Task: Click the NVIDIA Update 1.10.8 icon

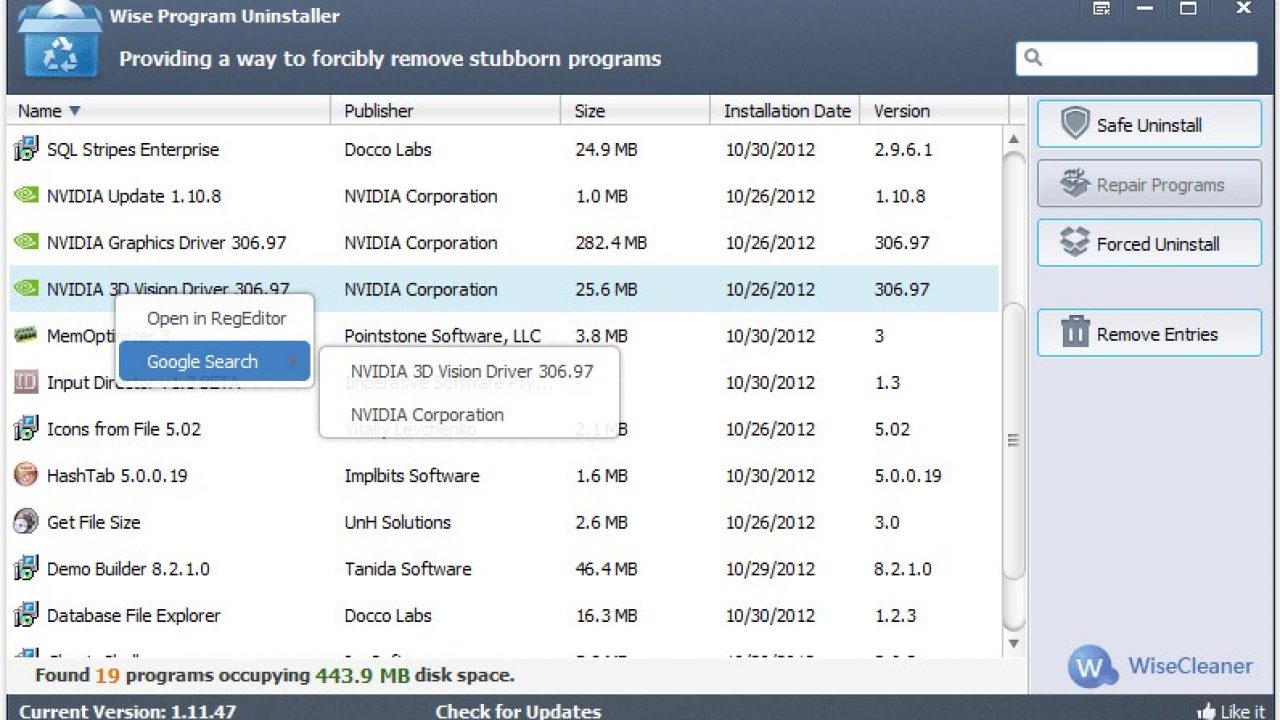Action: tap(25, 195)
